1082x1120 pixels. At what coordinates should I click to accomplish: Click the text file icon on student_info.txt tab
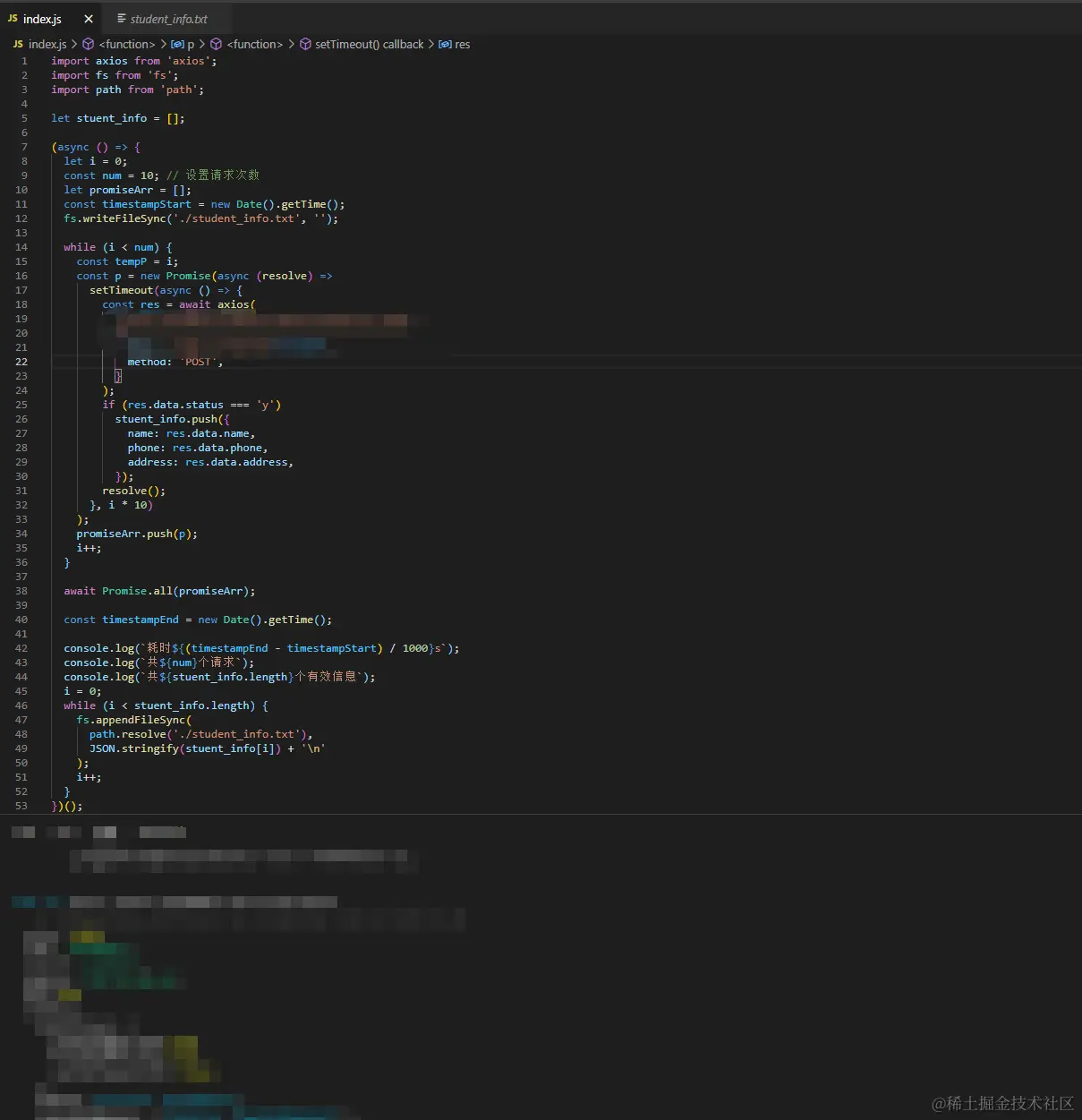click(122, 19)
